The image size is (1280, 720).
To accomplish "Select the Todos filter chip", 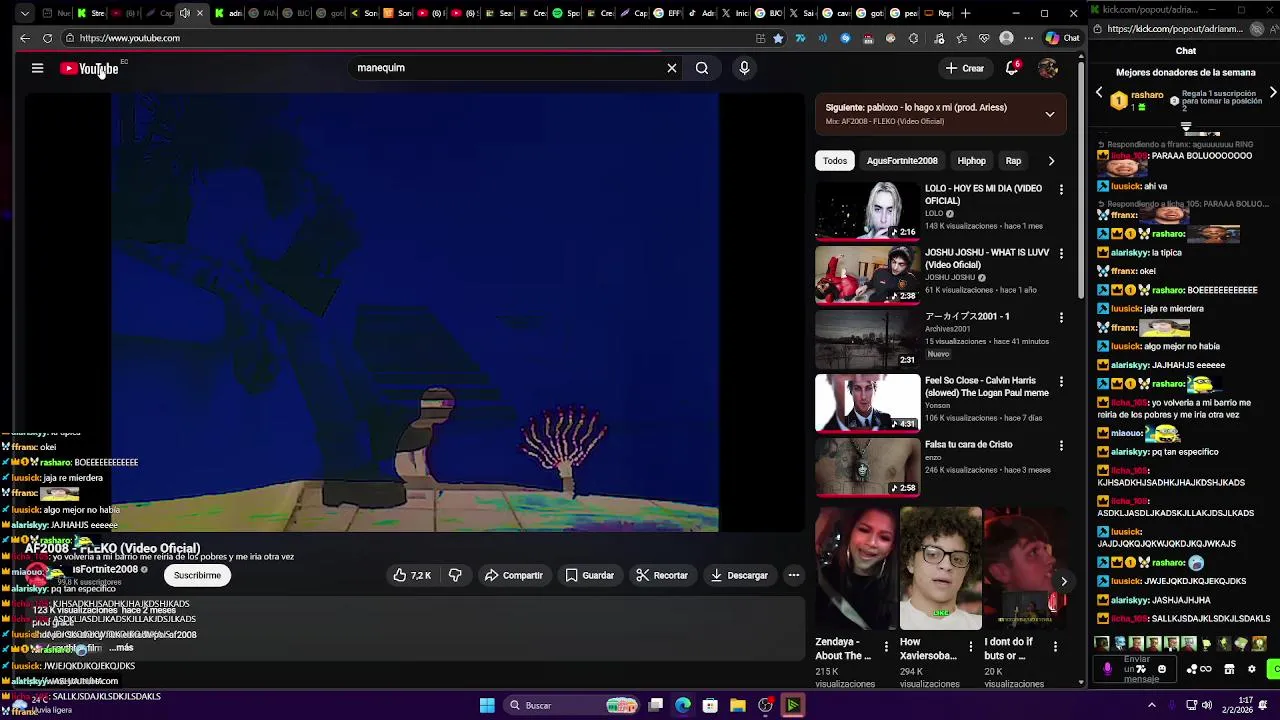I will coord(835,161).
